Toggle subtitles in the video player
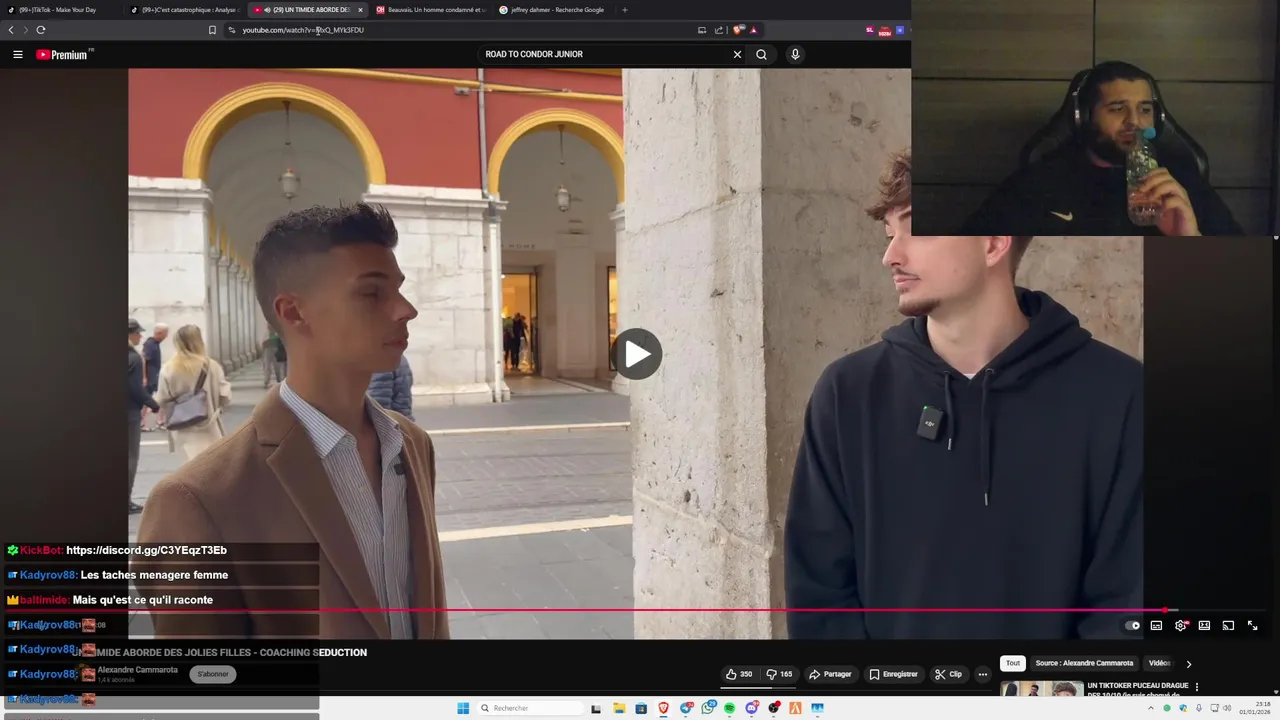The height and width of the screenshot is (720, 1280). coord(1156,626)
